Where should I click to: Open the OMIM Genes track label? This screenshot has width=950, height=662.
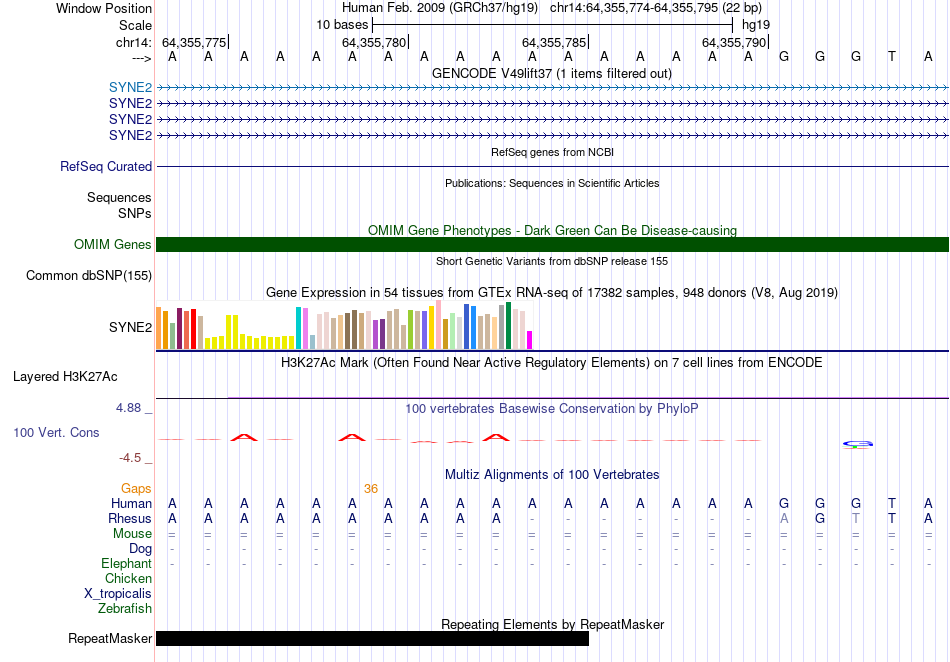[x=113, y=244]
